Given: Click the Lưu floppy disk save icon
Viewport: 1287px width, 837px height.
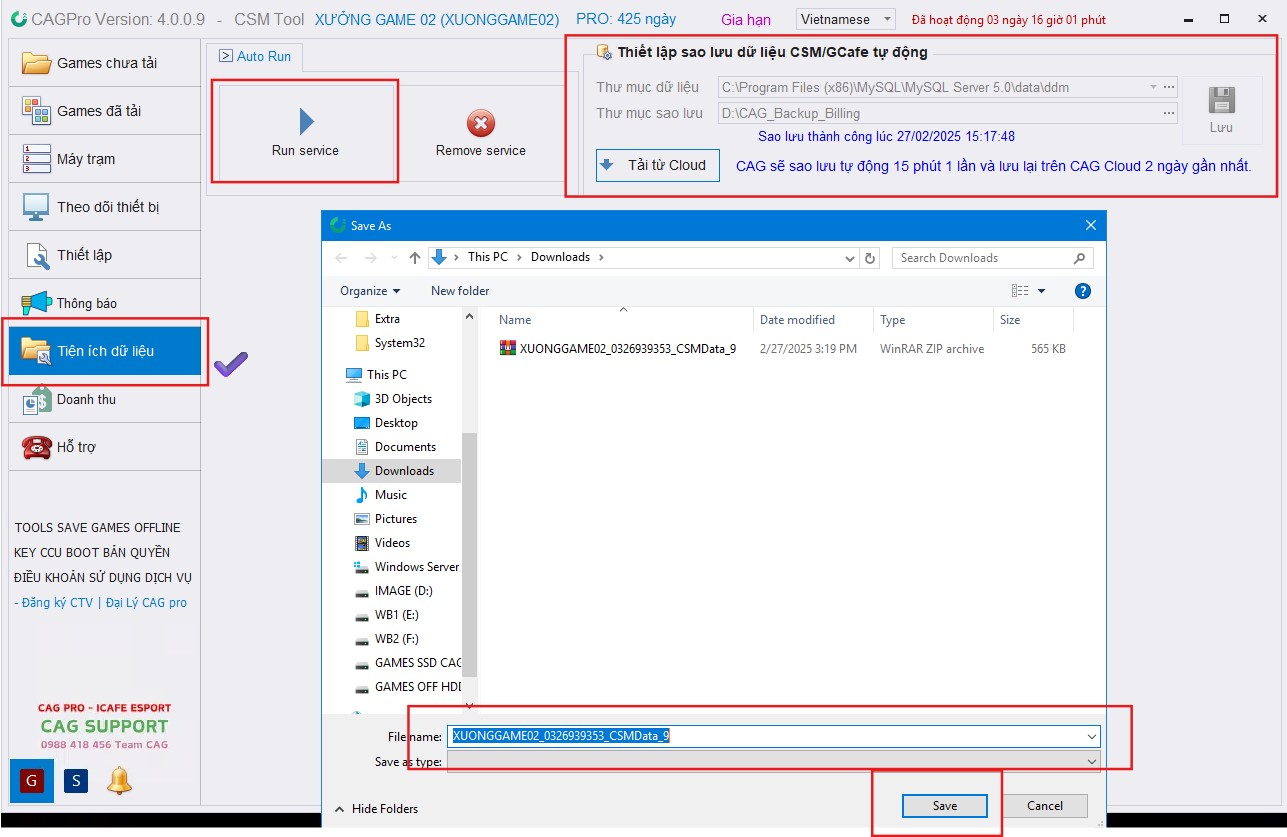Looking at the screenshot, I should point(1221,102).
